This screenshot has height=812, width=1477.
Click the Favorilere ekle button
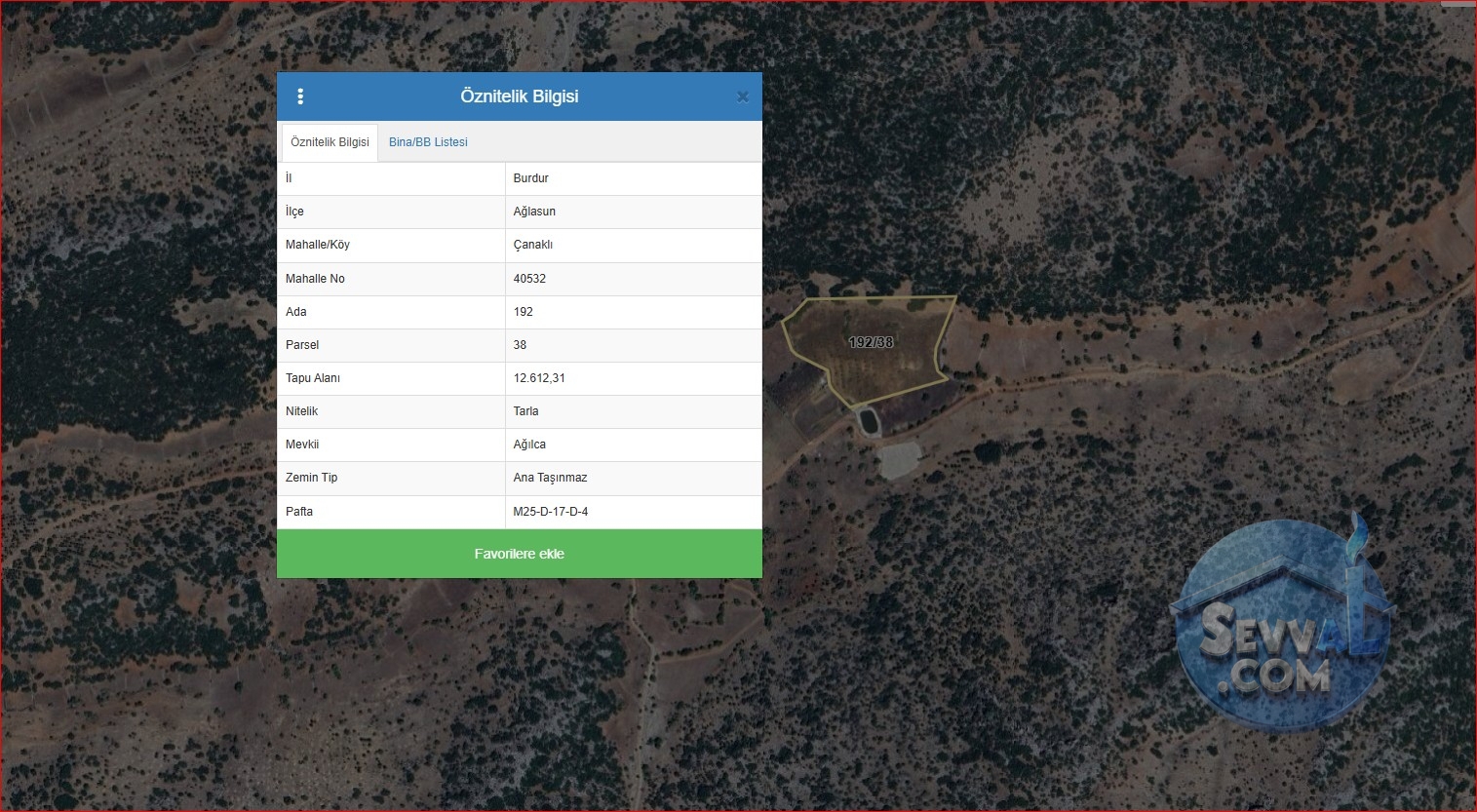(x=520, y=554)
